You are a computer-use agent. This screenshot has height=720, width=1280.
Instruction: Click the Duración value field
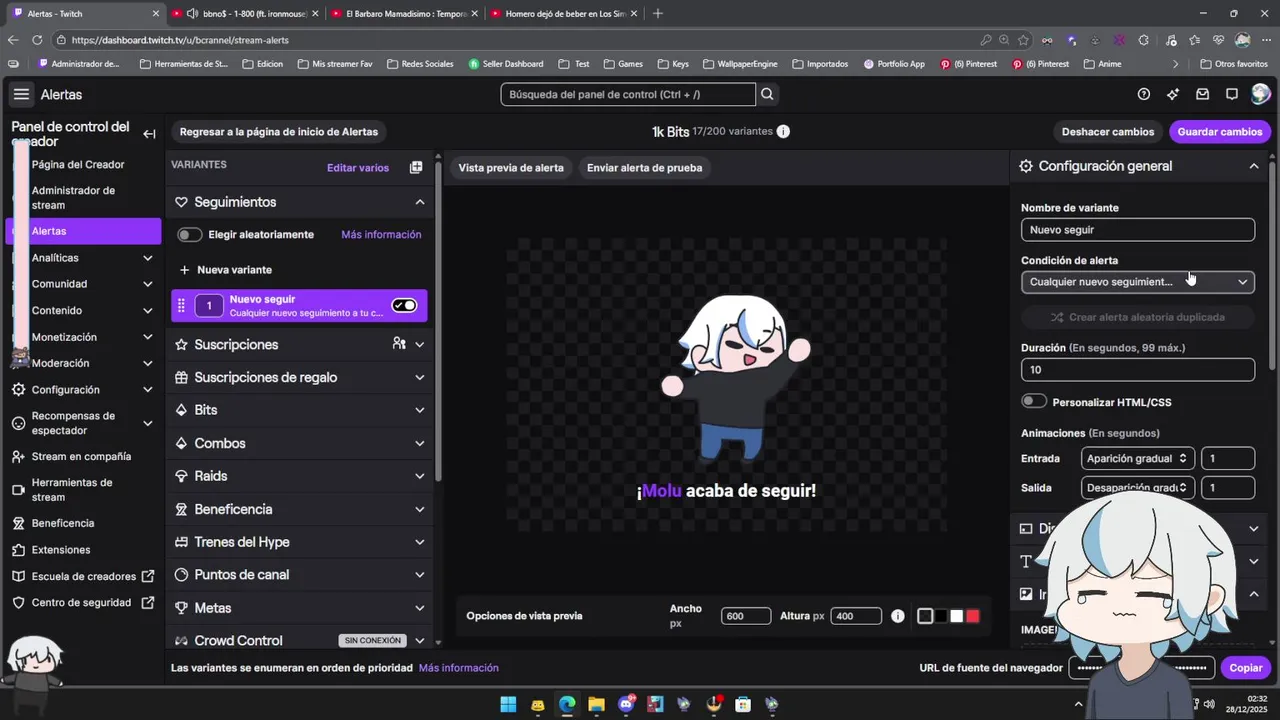[1138, 370]
